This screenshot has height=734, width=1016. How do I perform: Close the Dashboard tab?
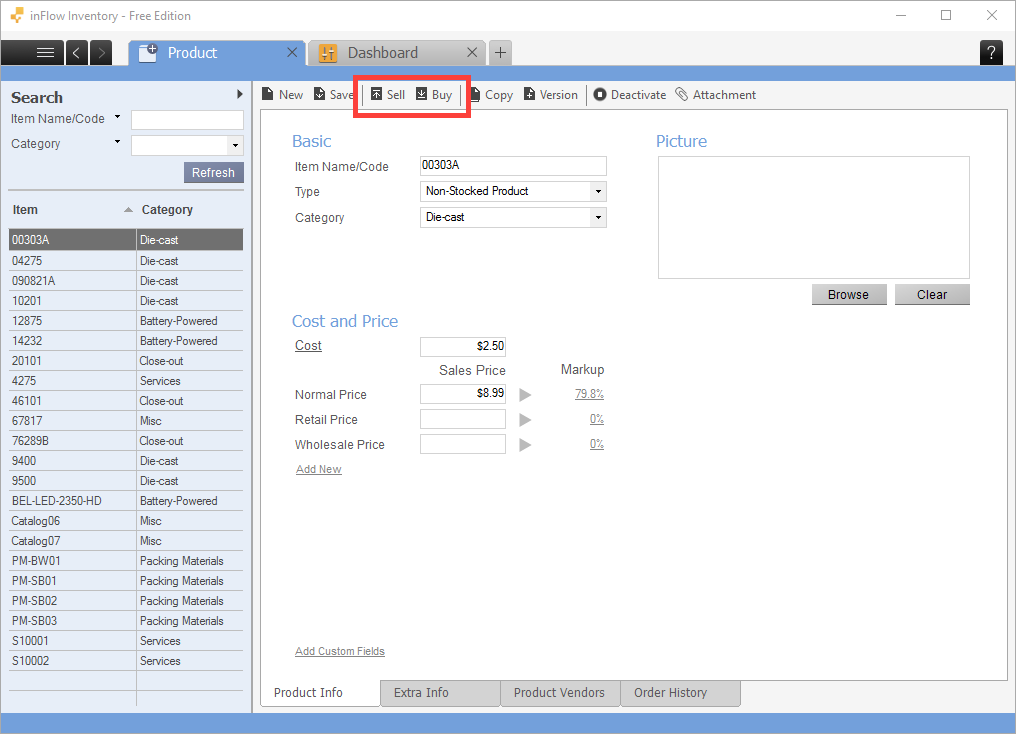point(472,52)
